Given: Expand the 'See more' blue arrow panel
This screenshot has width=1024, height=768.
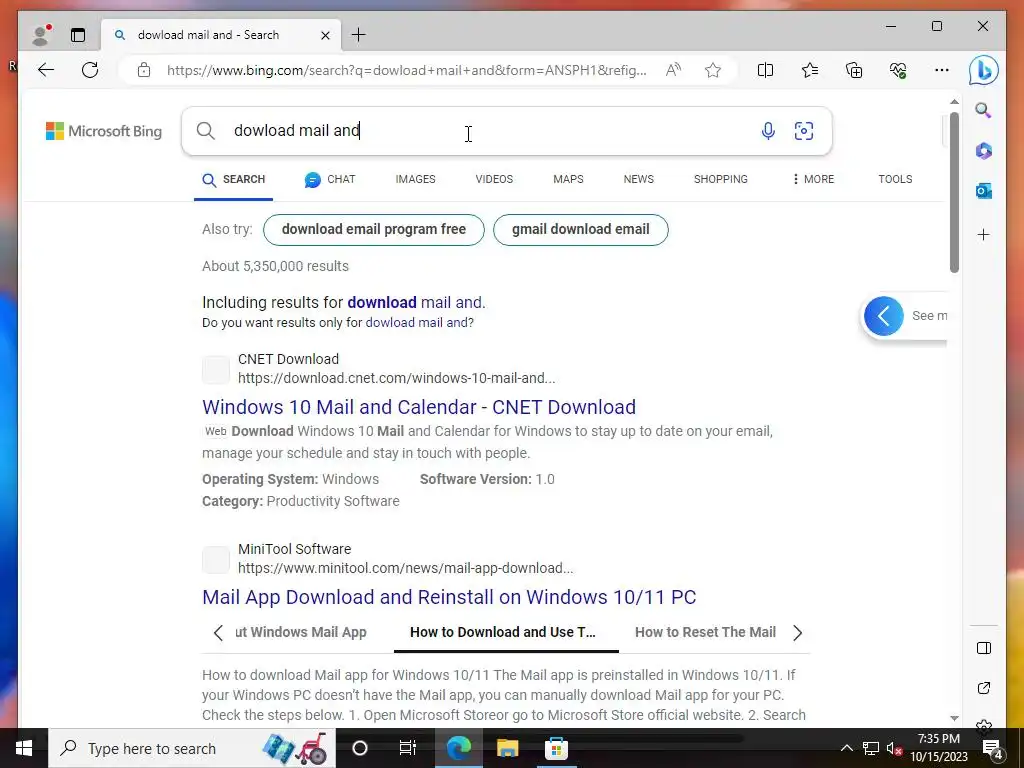Looking at the screenshot, I should click(x=884, y=316).
